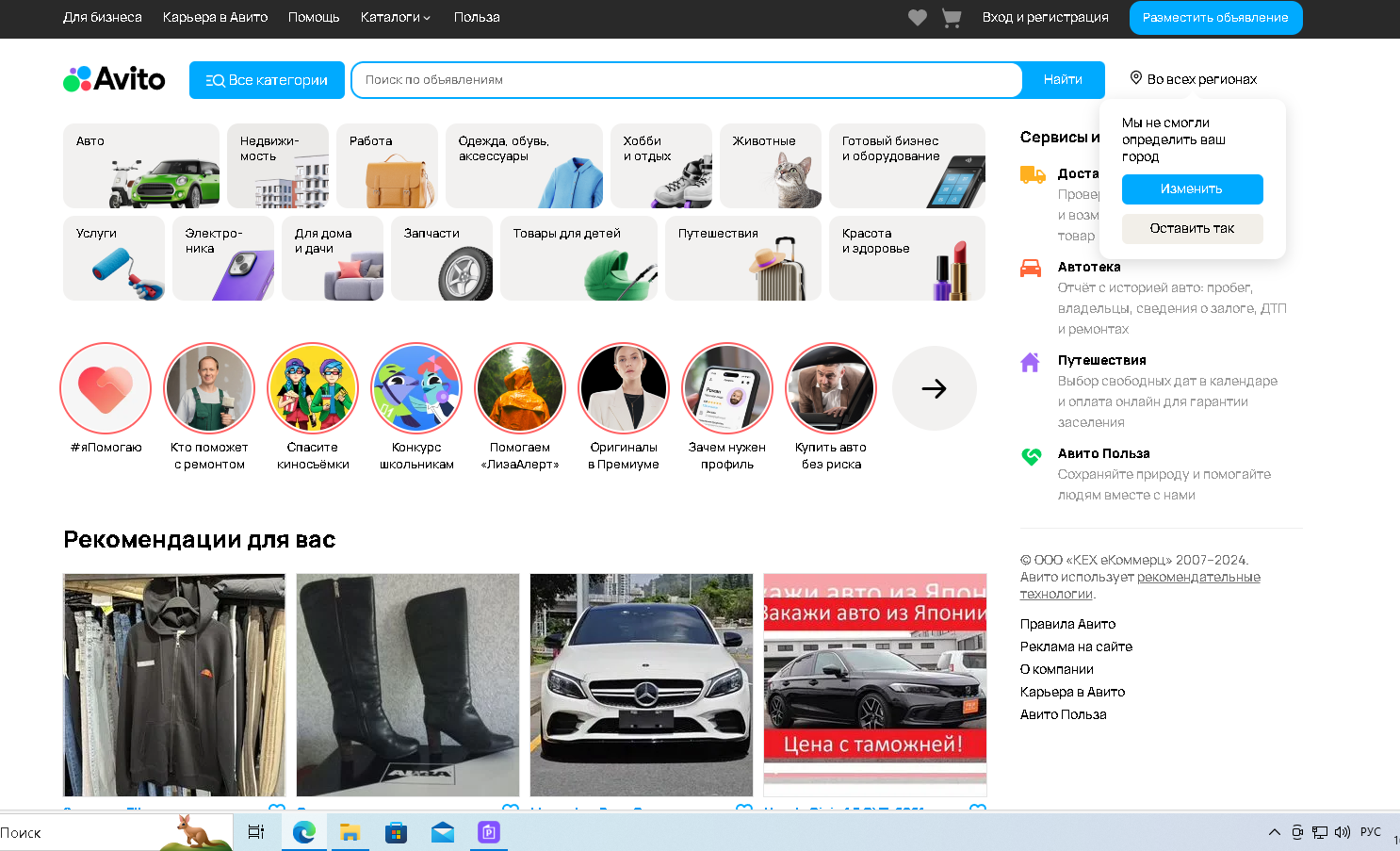
Task: Show next stories with arrow button
Action: click(x=935, y=388)
